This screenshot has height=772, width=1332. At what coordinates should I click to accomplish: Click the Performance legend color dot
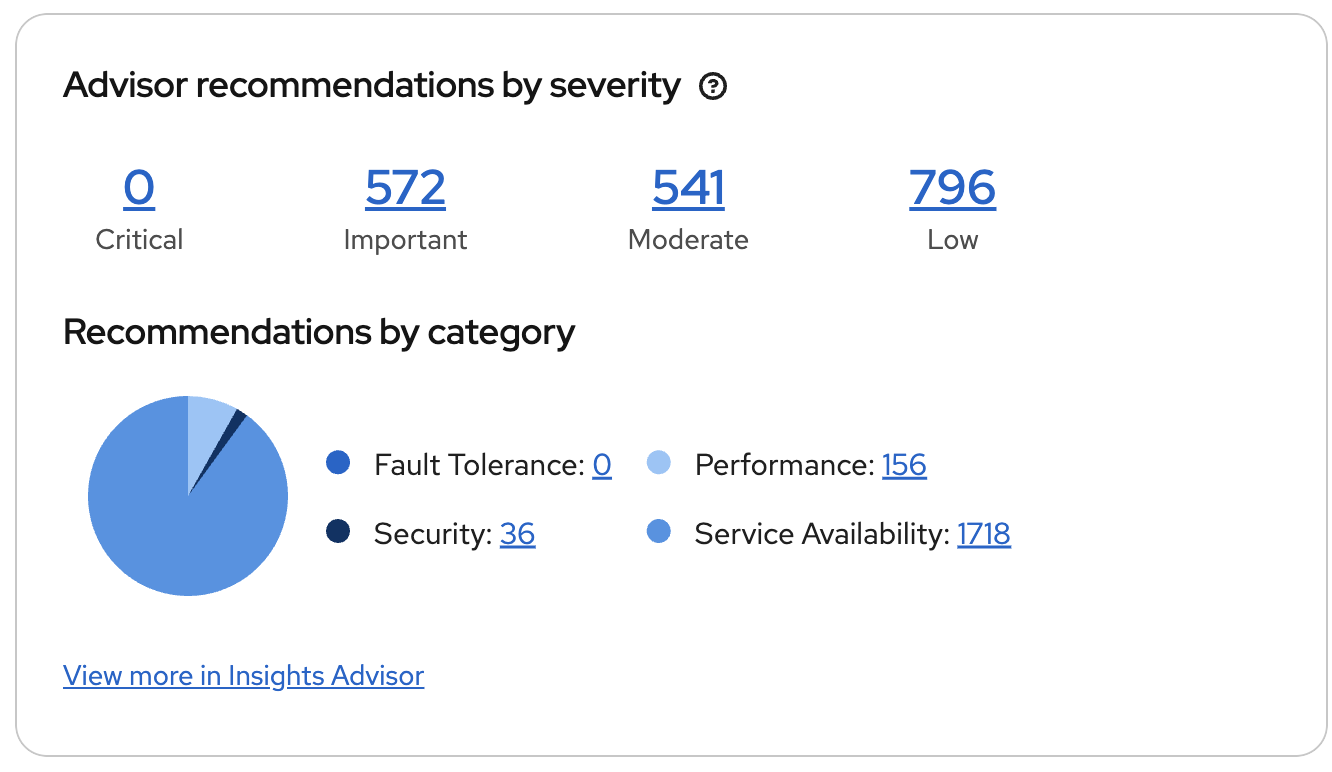coord(659,463)
